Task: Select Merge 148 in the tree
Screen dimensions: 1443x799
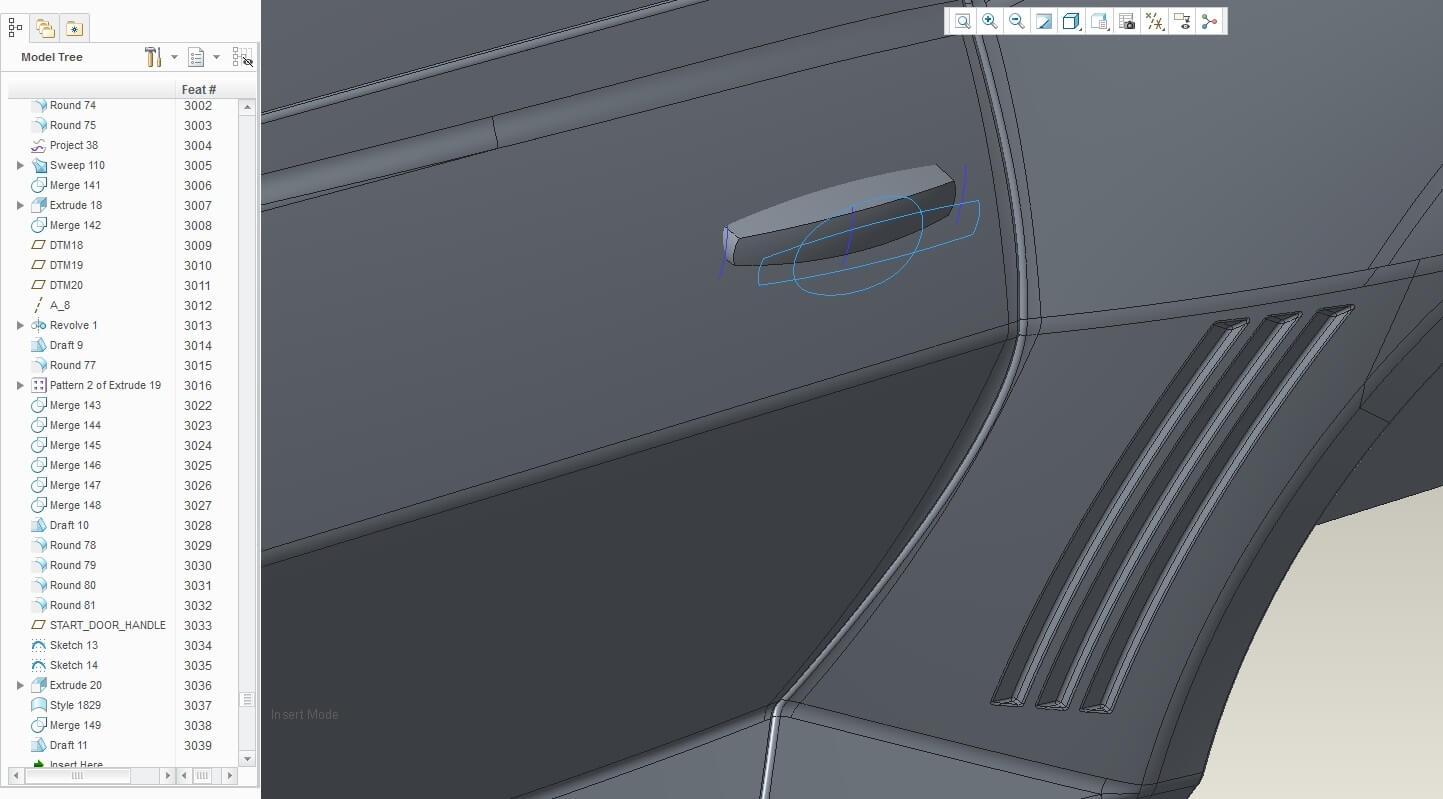Action: tap(75, 505)
